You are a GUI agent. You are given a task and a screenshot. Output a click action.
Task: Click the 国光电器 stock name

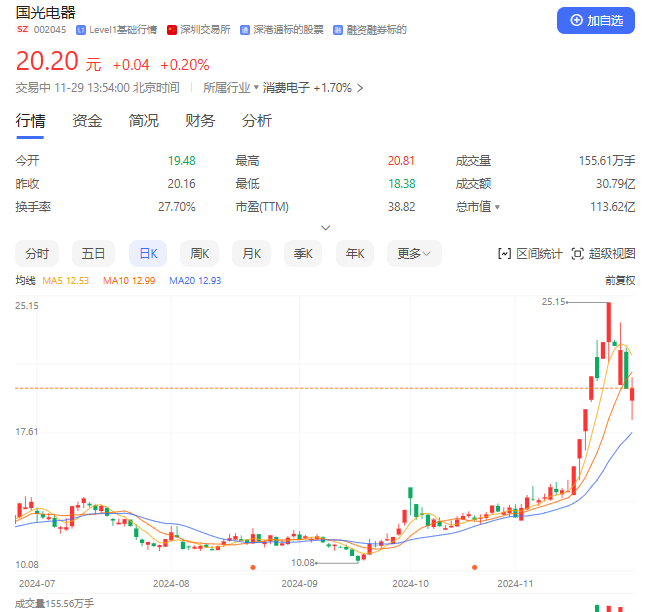46,12
